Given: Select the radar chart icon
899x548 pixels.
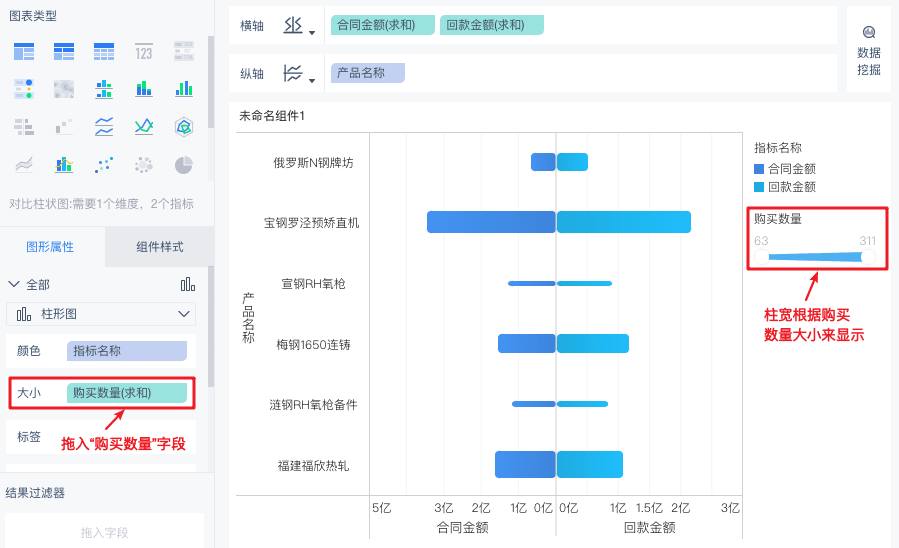Looking at the screenshot, I should click(x=183, y=127).
